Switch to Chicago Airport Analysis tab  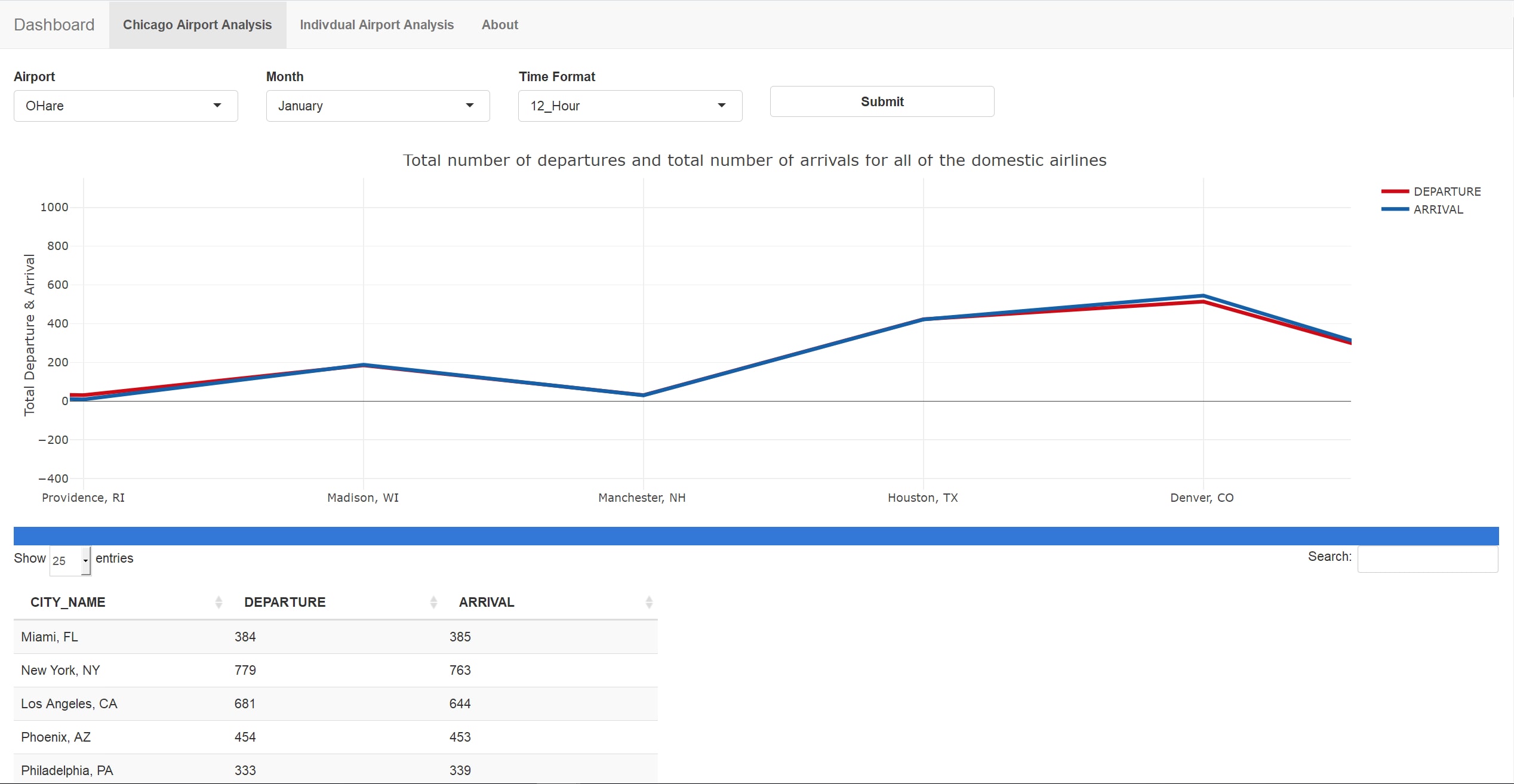pyautogui.click(x=198, y=24)
